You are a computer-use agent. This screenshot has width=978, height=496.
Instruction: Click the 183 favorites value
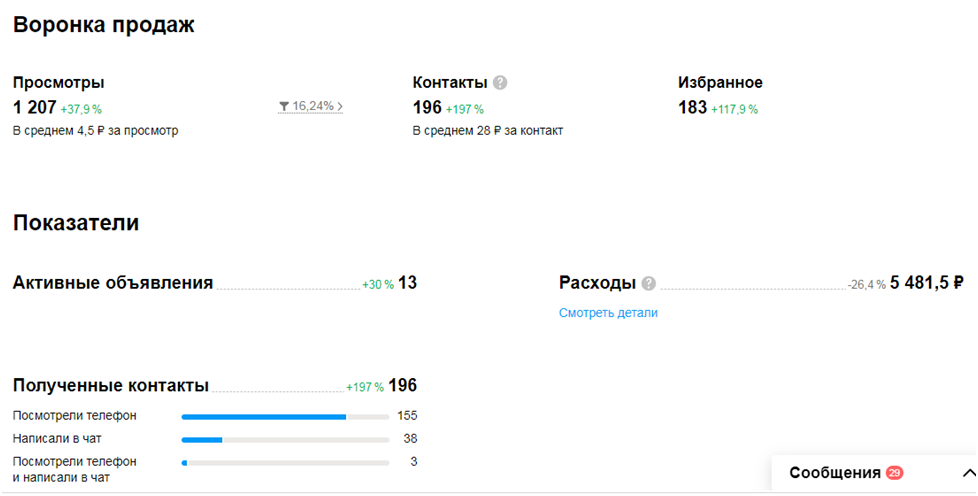[692, 107]
